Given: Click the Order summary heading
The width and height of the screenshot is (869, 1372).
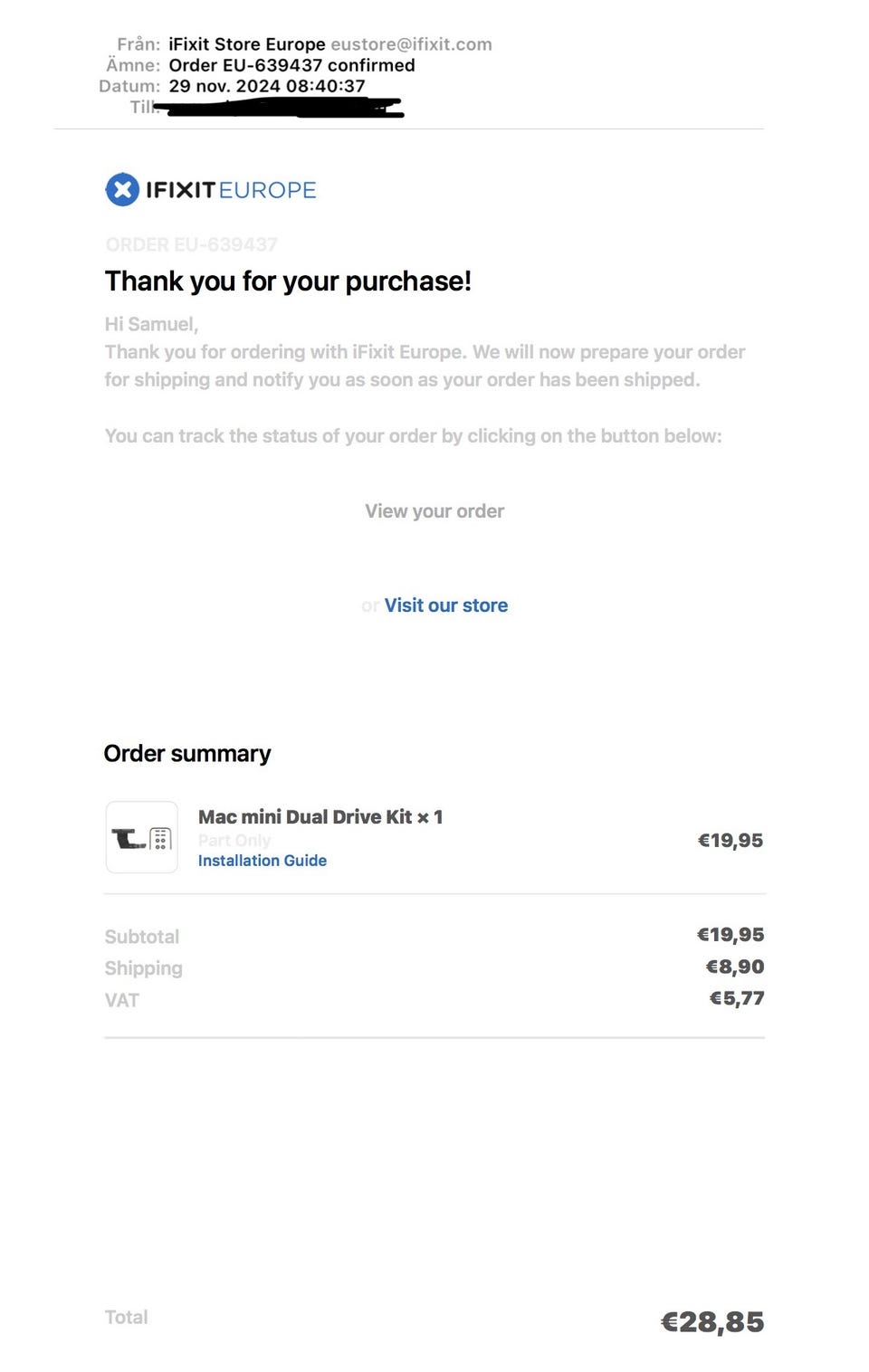Looking at the screenshot, I should coord(187,754).
